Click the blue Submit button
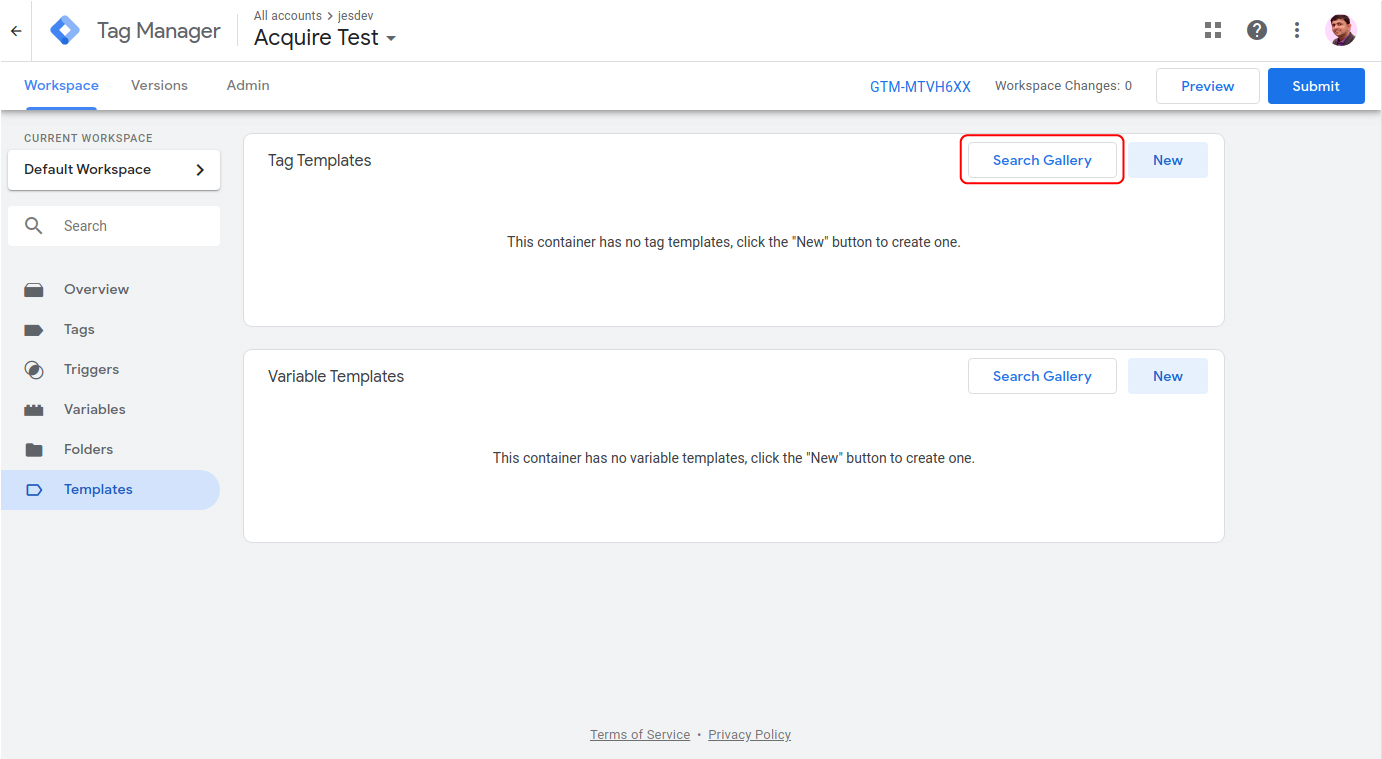The image size is (1382, 759). [x=1315, y=86]
